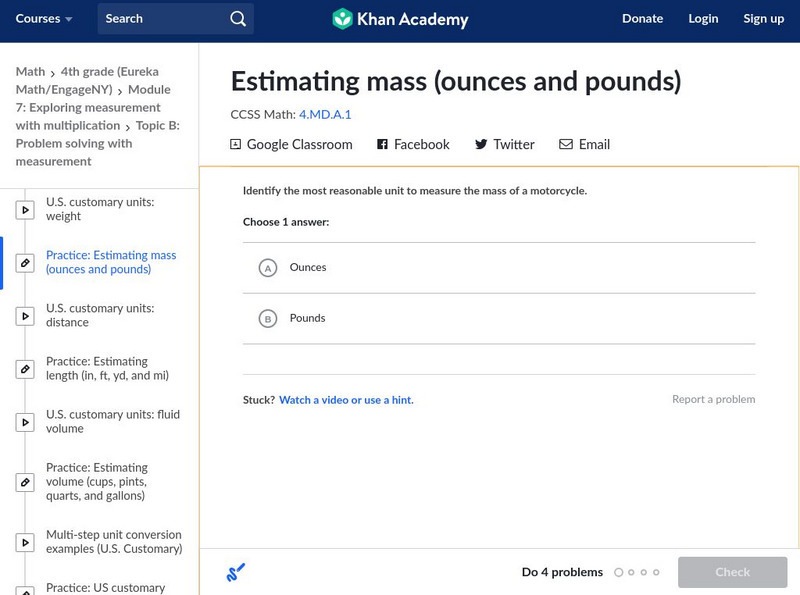Viewport: 800px width, 595px height.
Task: Share by Email envelope icon
Action: pos(566,145)
